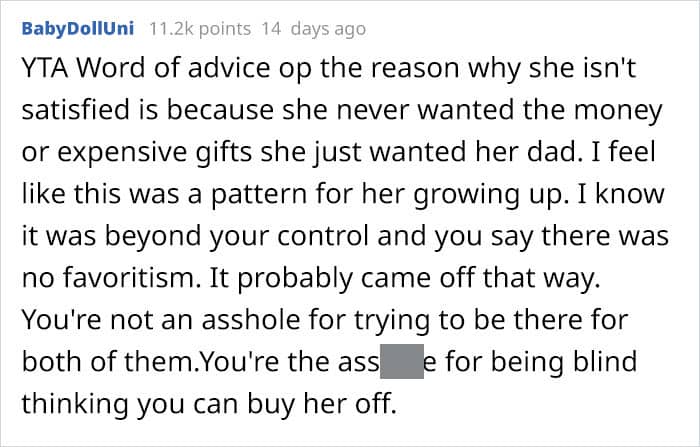The width and height of the screenshot is (700, 447).
Task: Open the 14 days ago timestamp permalink
Action: [313, 29]
